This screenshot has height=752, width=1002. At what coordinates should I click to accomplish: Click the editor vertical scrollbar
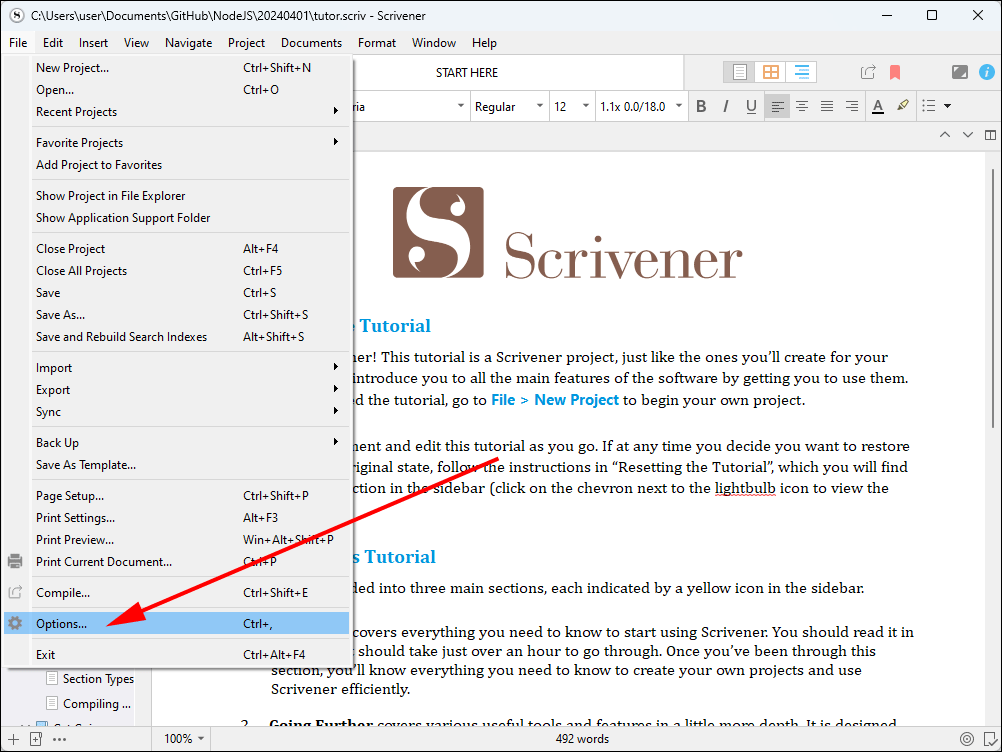[992, 298]
